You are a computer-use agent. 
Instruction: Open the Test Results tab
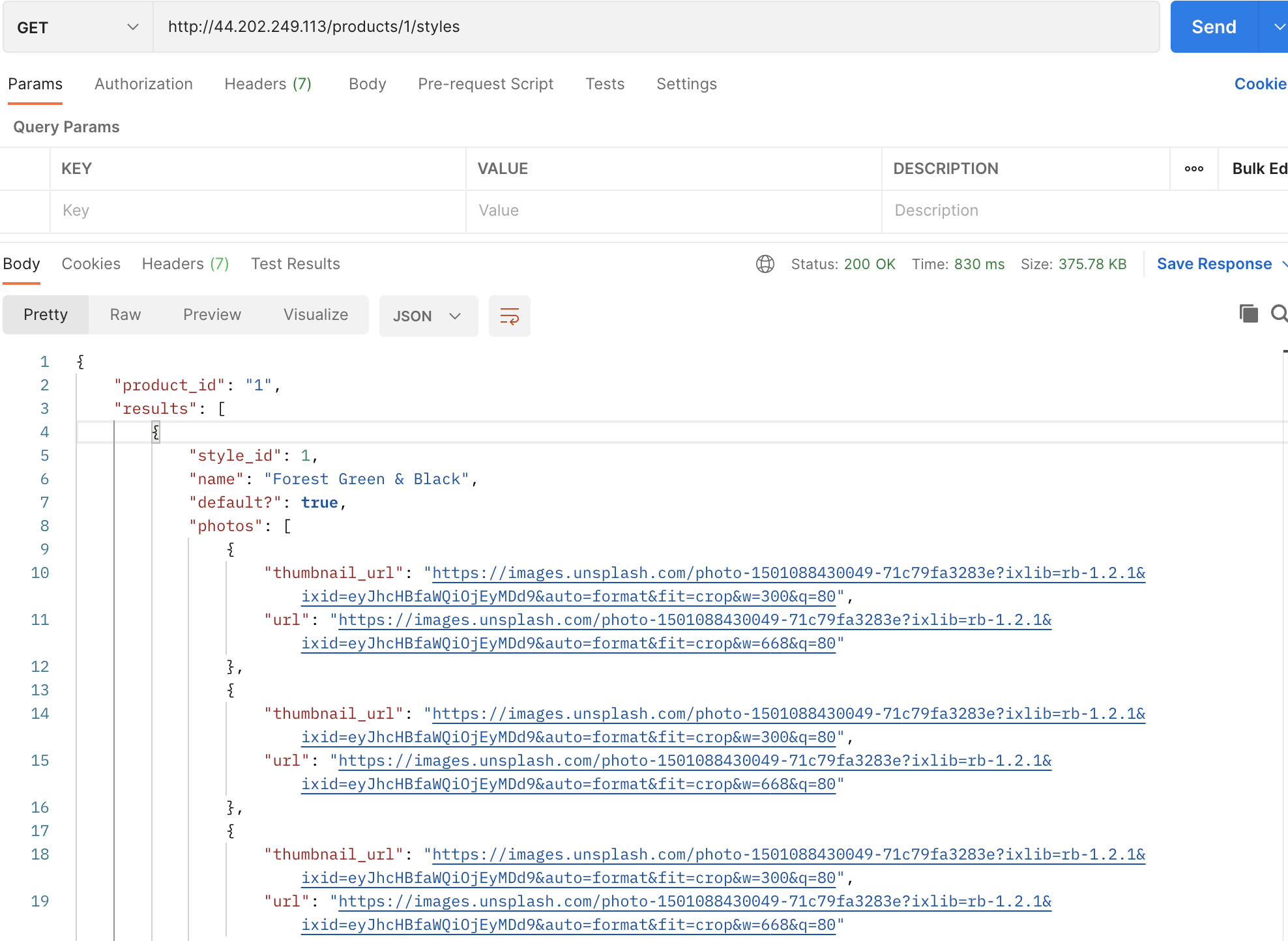(295, 264)
